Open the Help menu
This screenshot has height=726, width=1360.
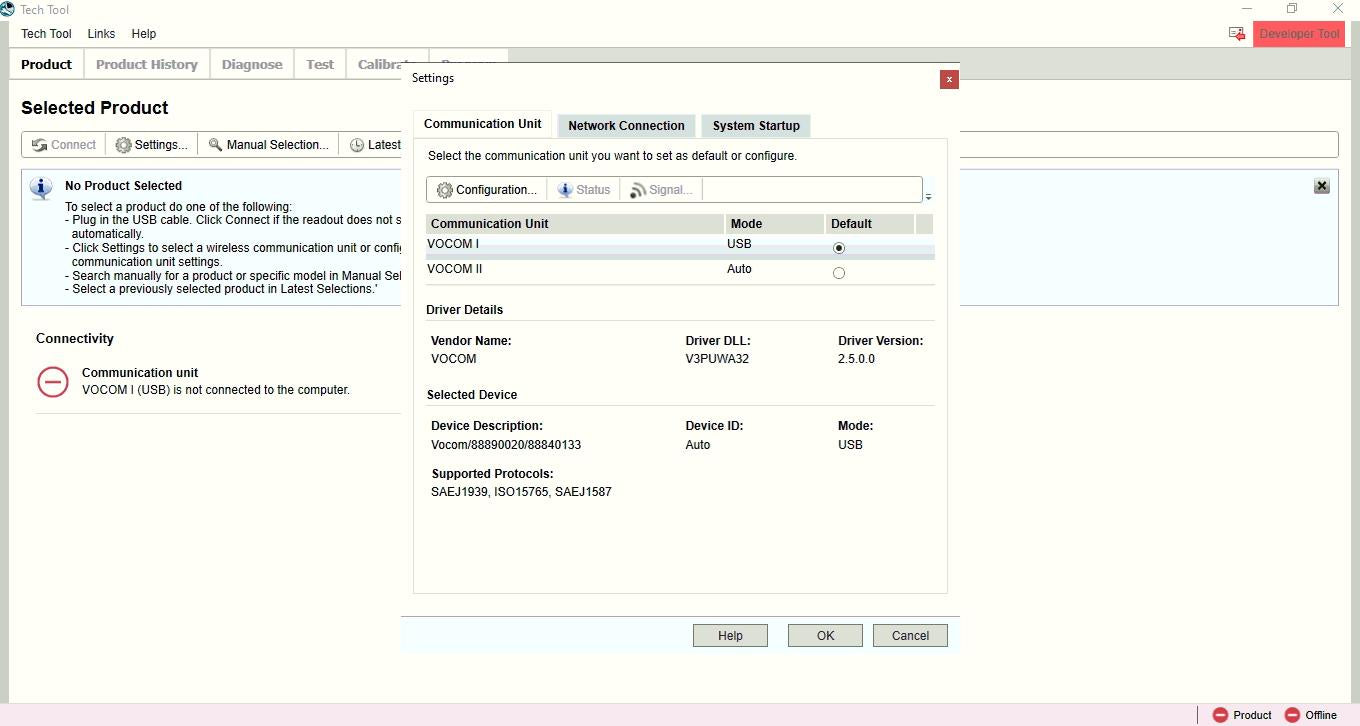[144, 33]
